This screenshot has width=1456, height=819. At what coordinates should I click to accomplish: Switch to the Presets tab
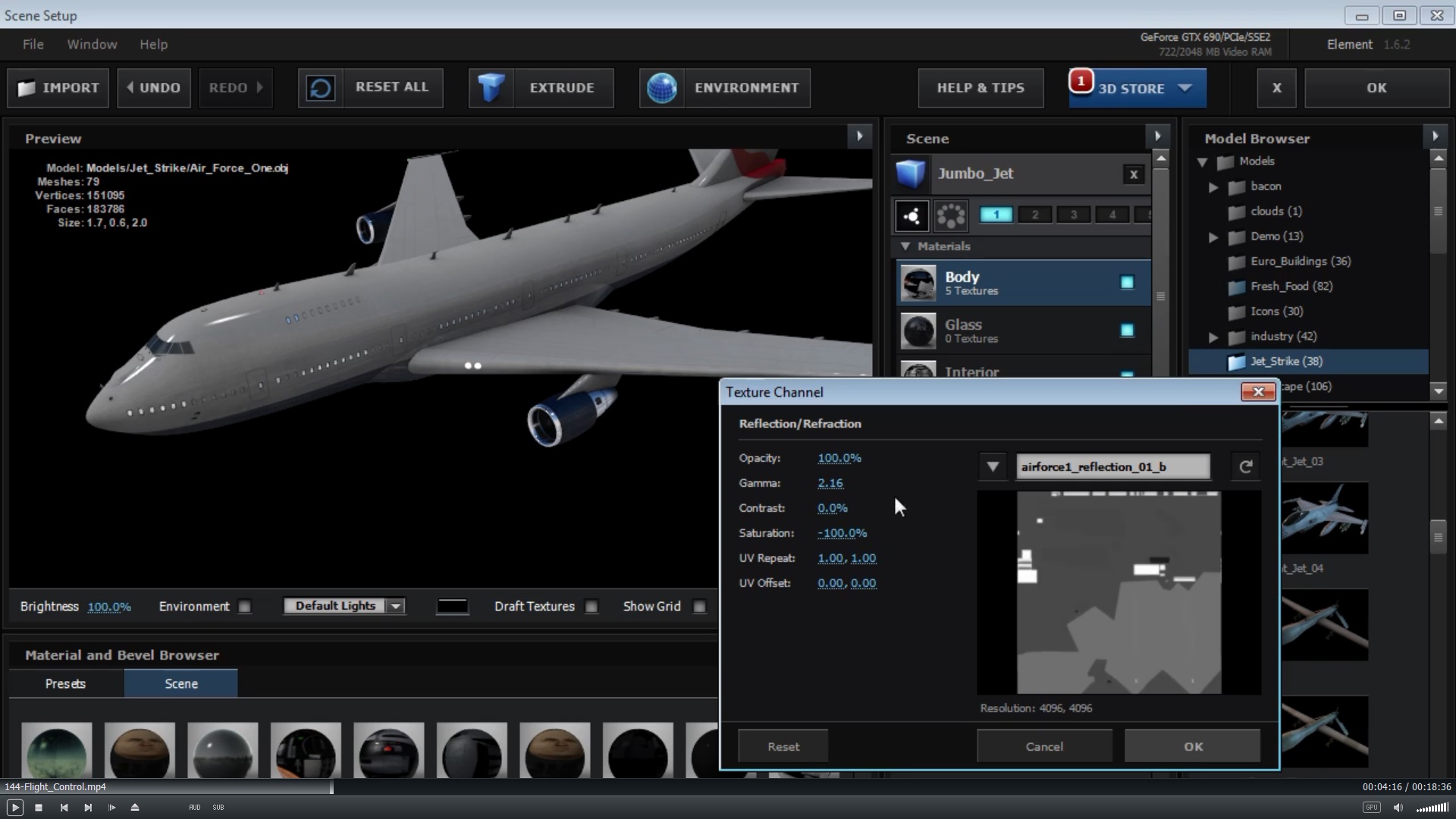click(65, 683)
